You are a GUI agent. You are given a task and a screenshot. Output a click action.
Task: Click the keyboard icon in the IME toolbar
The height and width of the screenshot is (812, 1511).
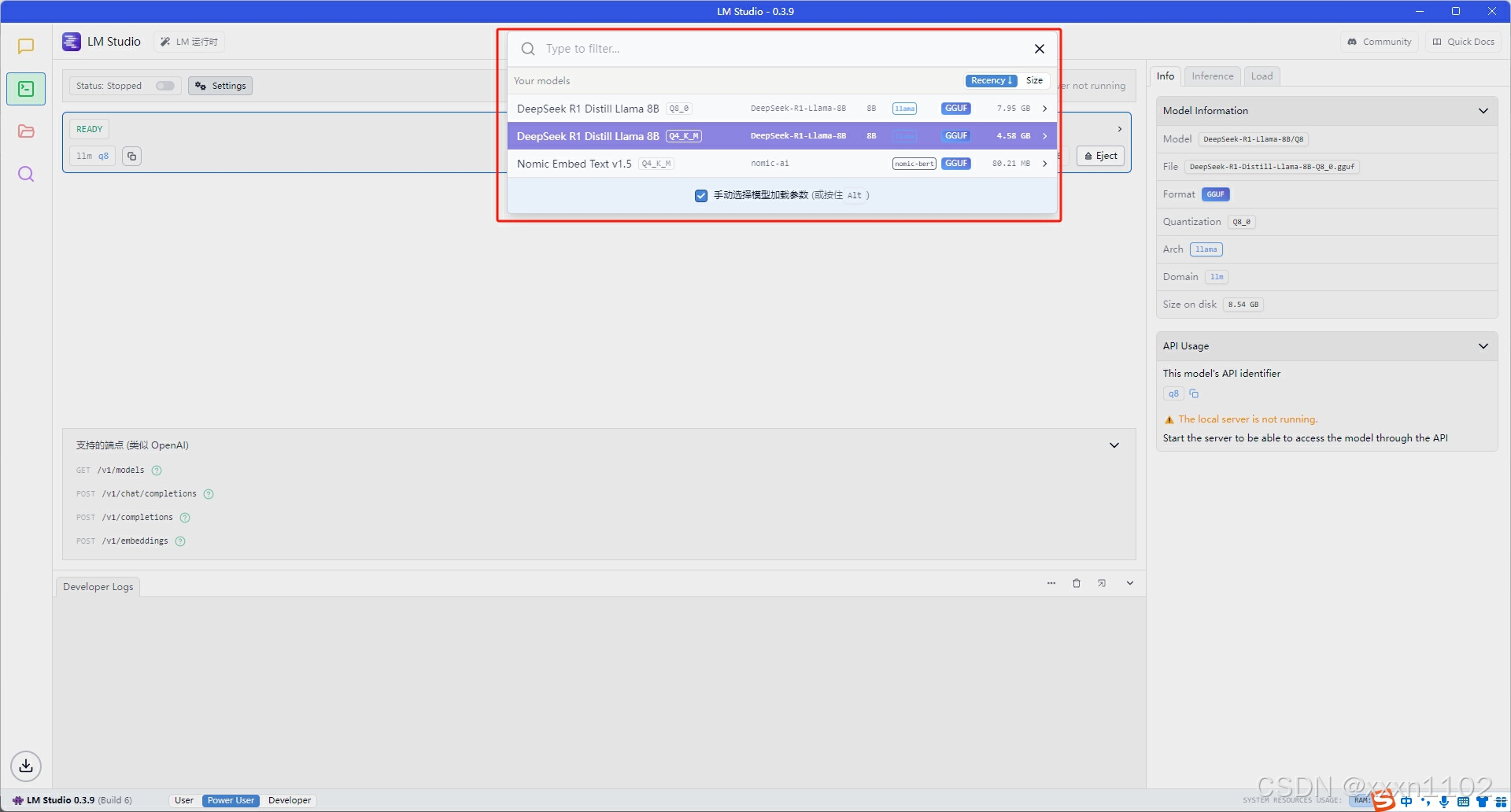pos(1463,802)
